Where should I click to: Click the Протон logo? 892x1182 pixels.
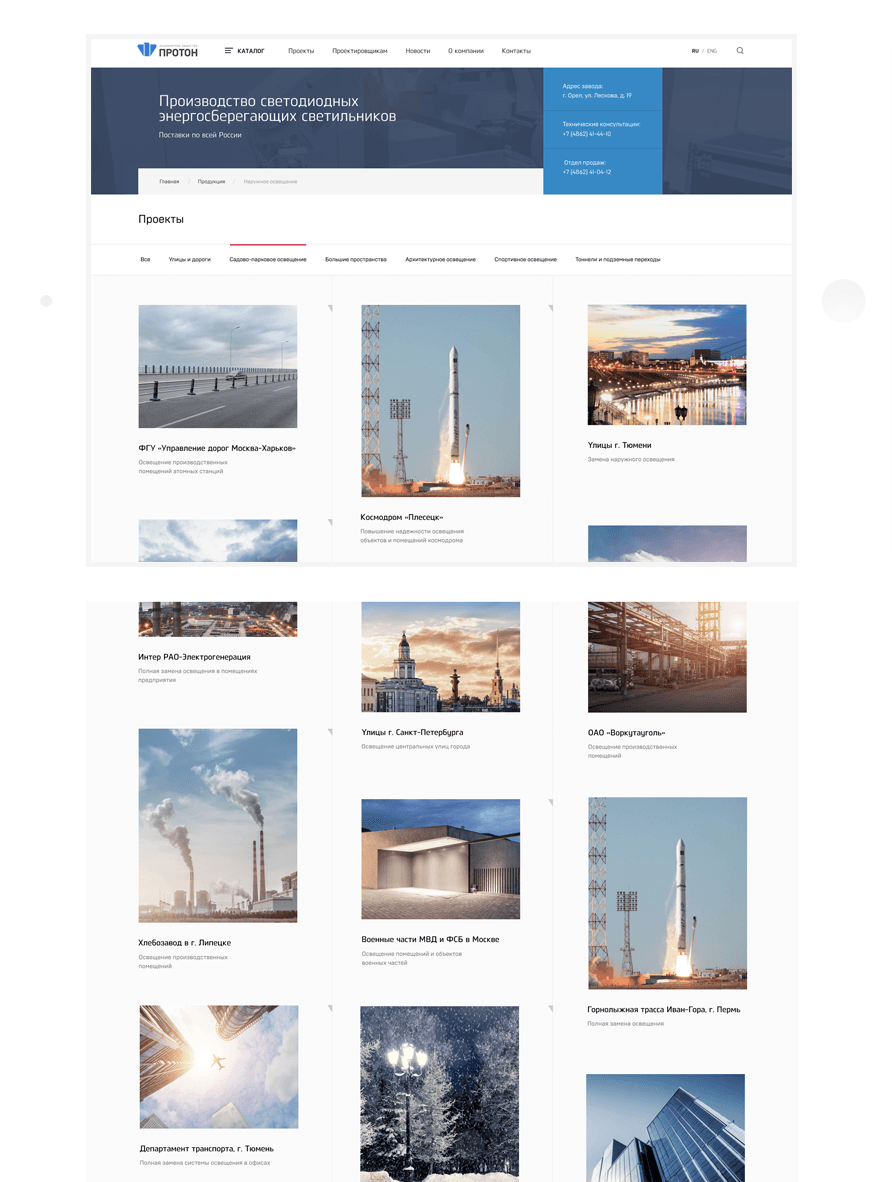coord(167,51)
